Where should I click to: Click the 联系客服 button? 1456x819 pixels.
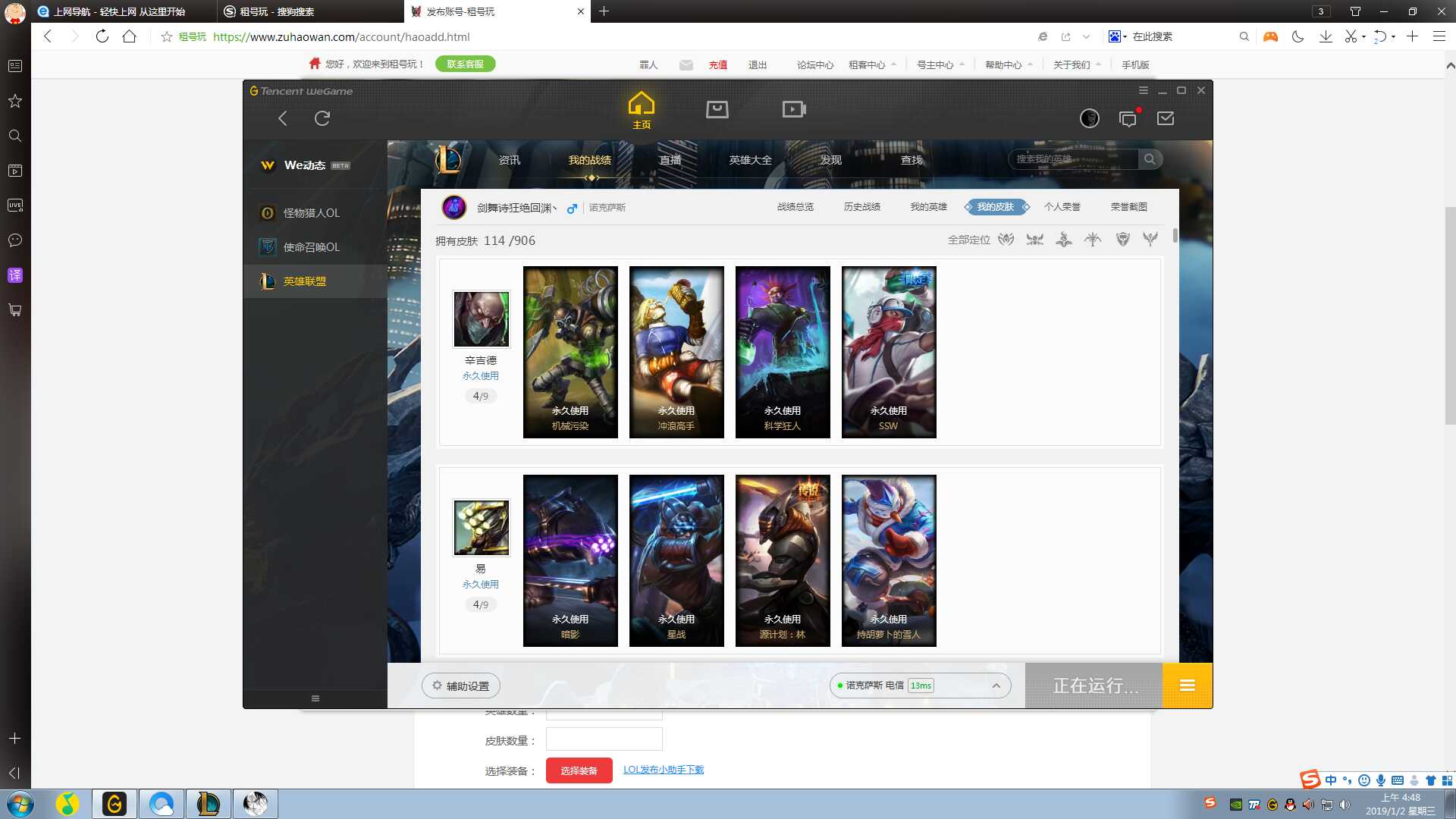[x=466, y=64]
